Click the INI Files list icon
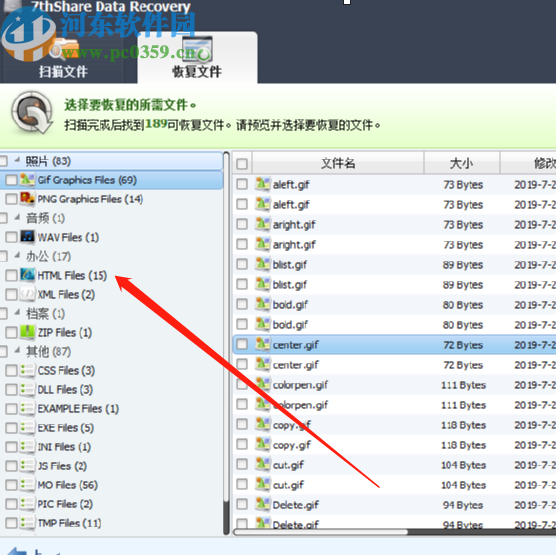The width and height of the screenshot is (556, 555). click(27, 447)
